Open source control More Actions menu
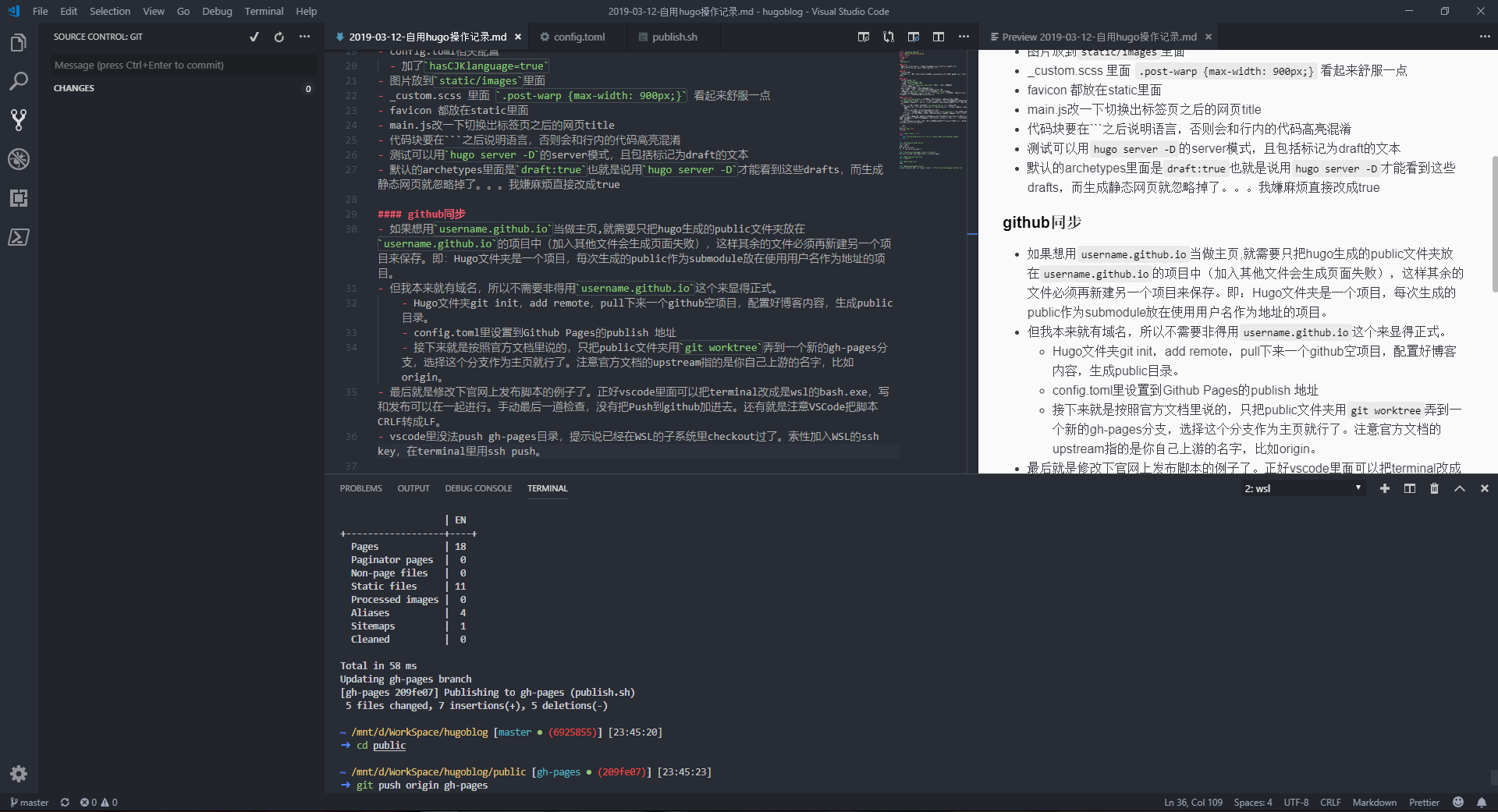This screenshot has width=1498, height=812. tap(304, 37)
